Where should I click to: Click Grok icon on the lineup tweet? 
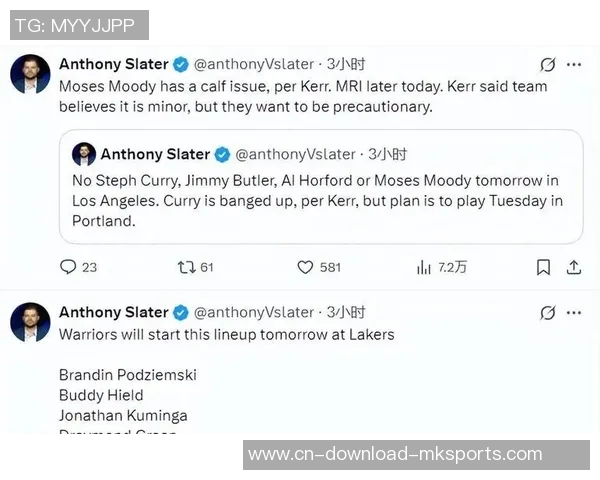tap(547, 313)
